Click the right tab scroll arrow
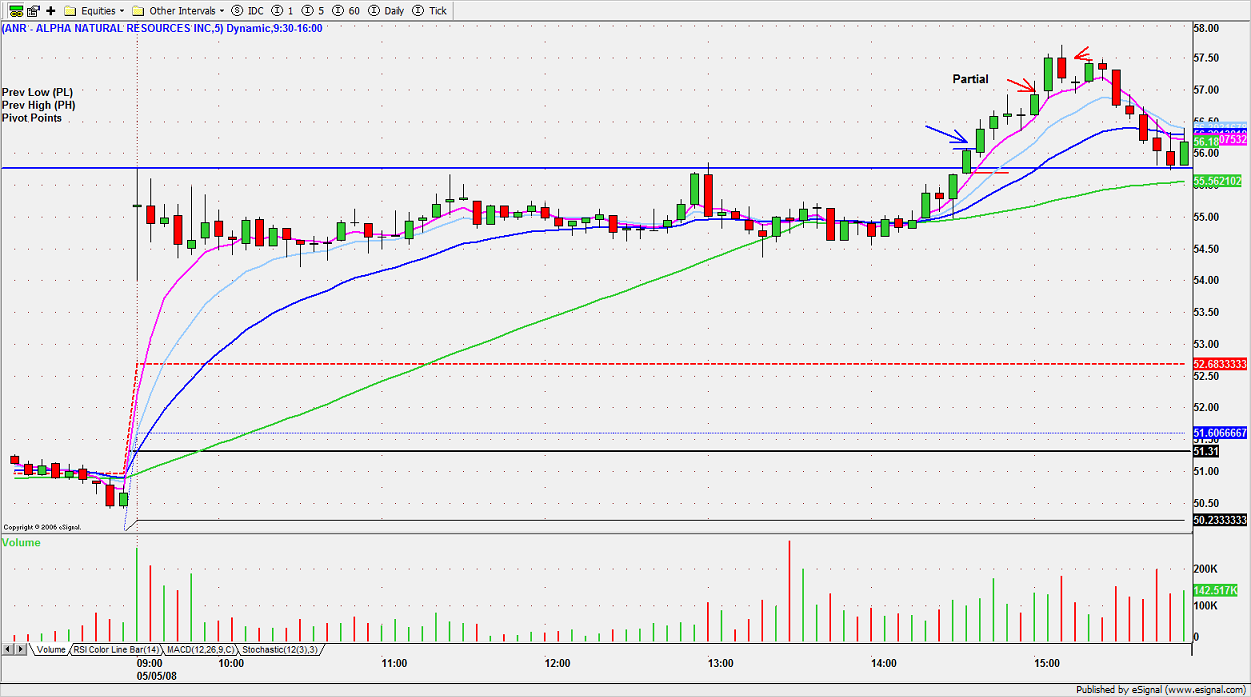 coord(19,650)
